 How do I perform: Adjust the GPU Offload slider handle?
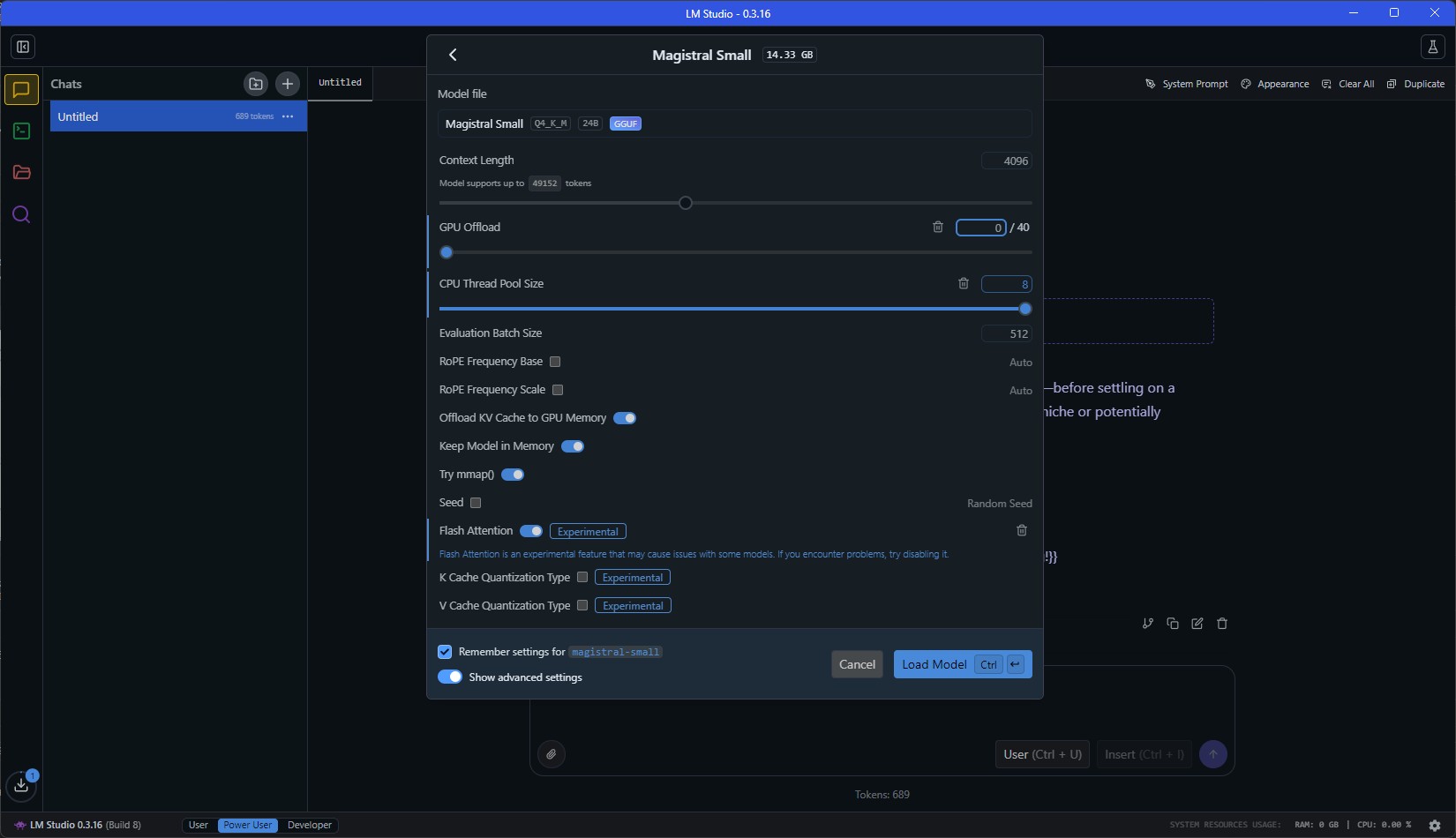[x=447, y=252]
